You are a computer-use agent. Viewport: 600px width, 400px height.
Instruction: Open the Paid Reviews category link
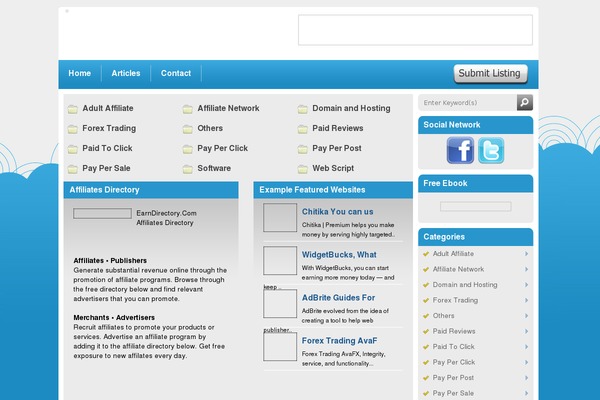click(x=338, y=128)
